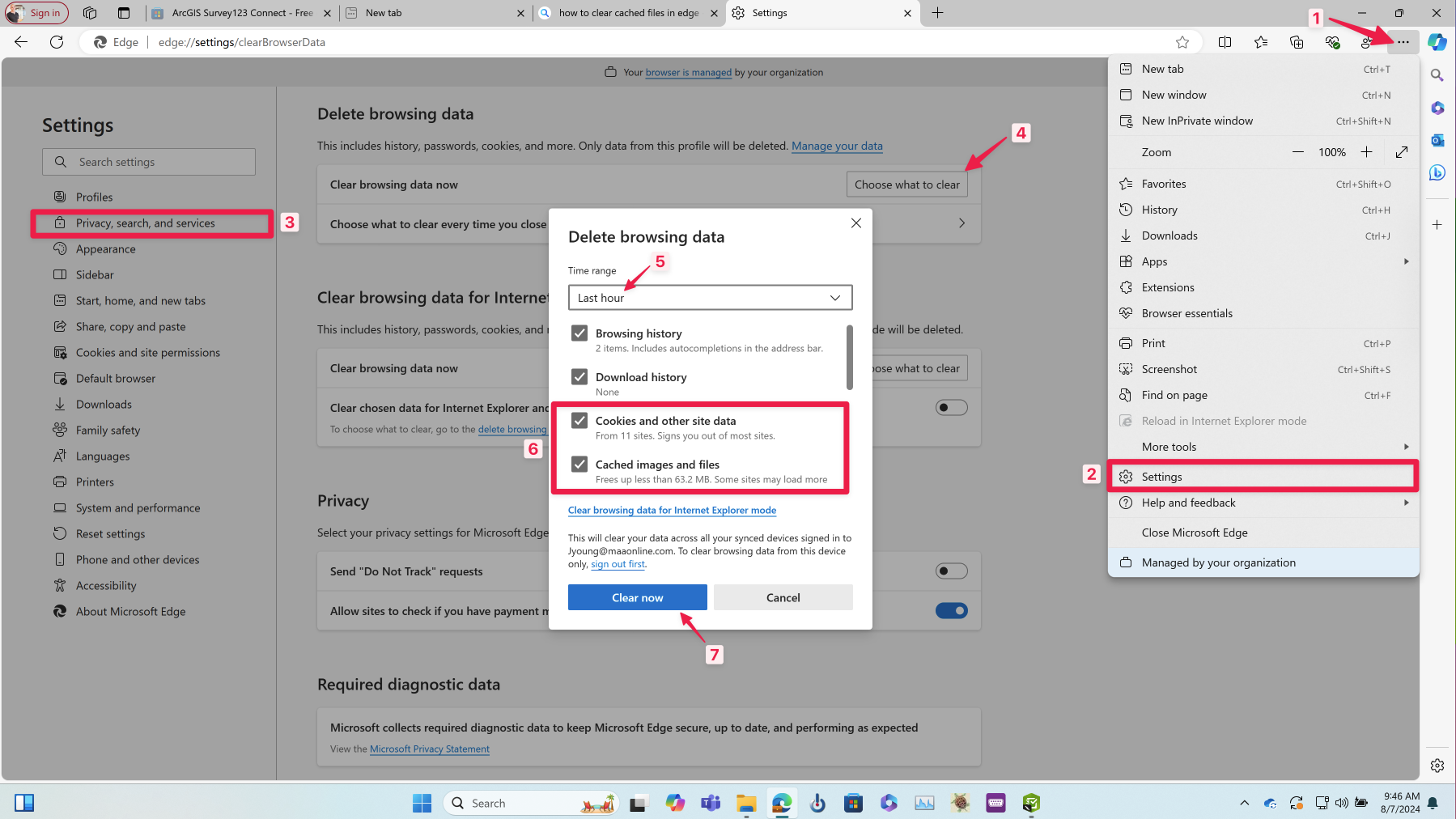The width and height of the screenshot is (1456, 819).
Task: Uncheck Cookies and other site data
Action: [x=579, y=421]
